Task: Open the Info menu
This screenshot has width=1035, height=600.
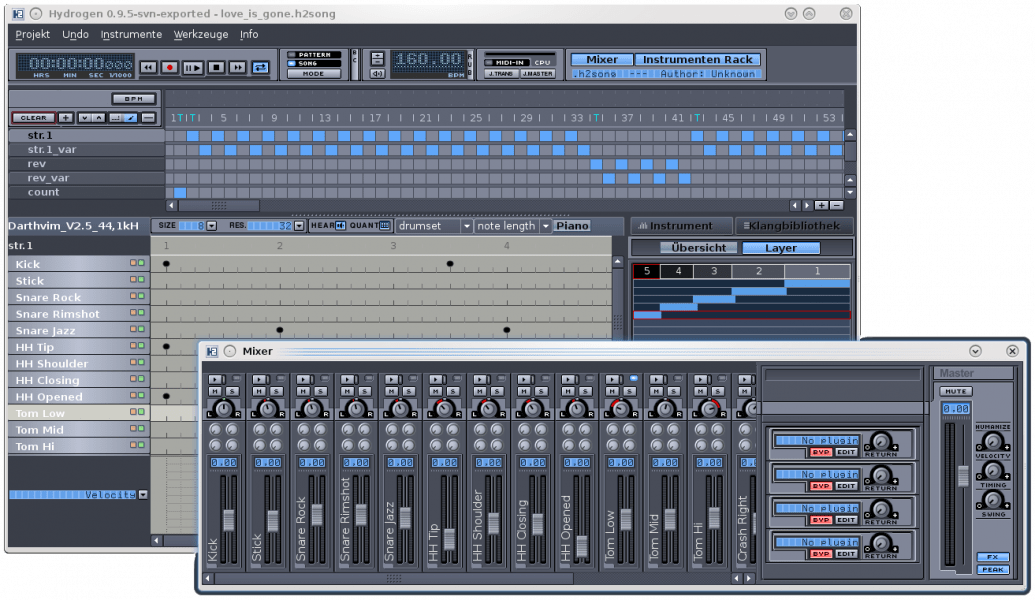Action: (249, 34)
